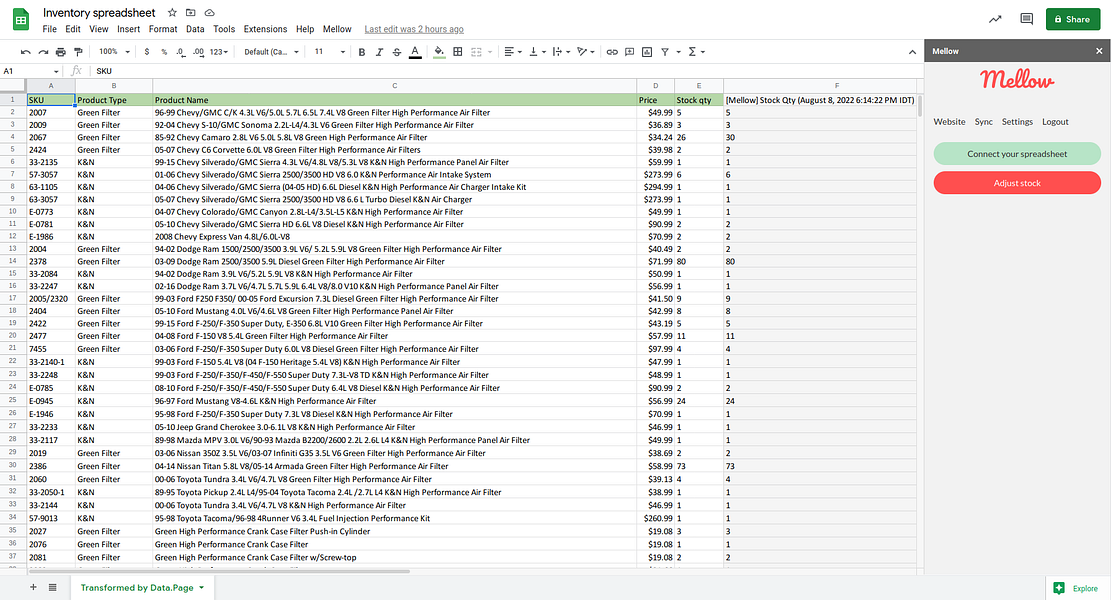Open the Insert menu
The height and width of the screenshot is (600, 1111).
(128, 29)
